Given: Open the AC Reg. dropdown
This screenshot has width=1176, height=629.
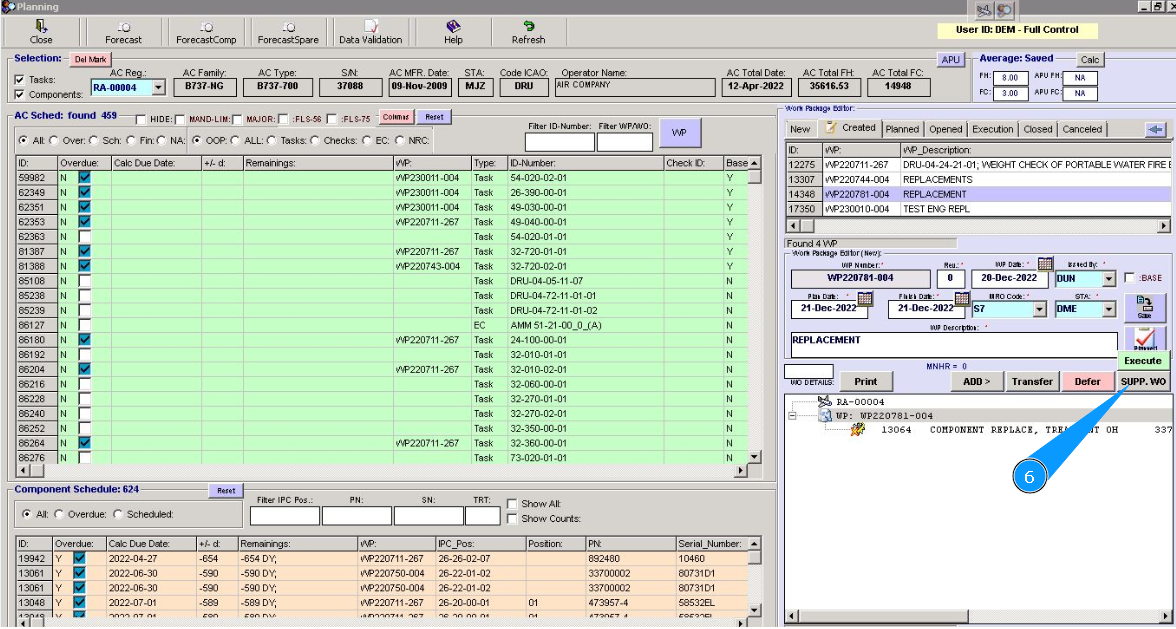Looking at the screenshot, I should coord(158,88).
